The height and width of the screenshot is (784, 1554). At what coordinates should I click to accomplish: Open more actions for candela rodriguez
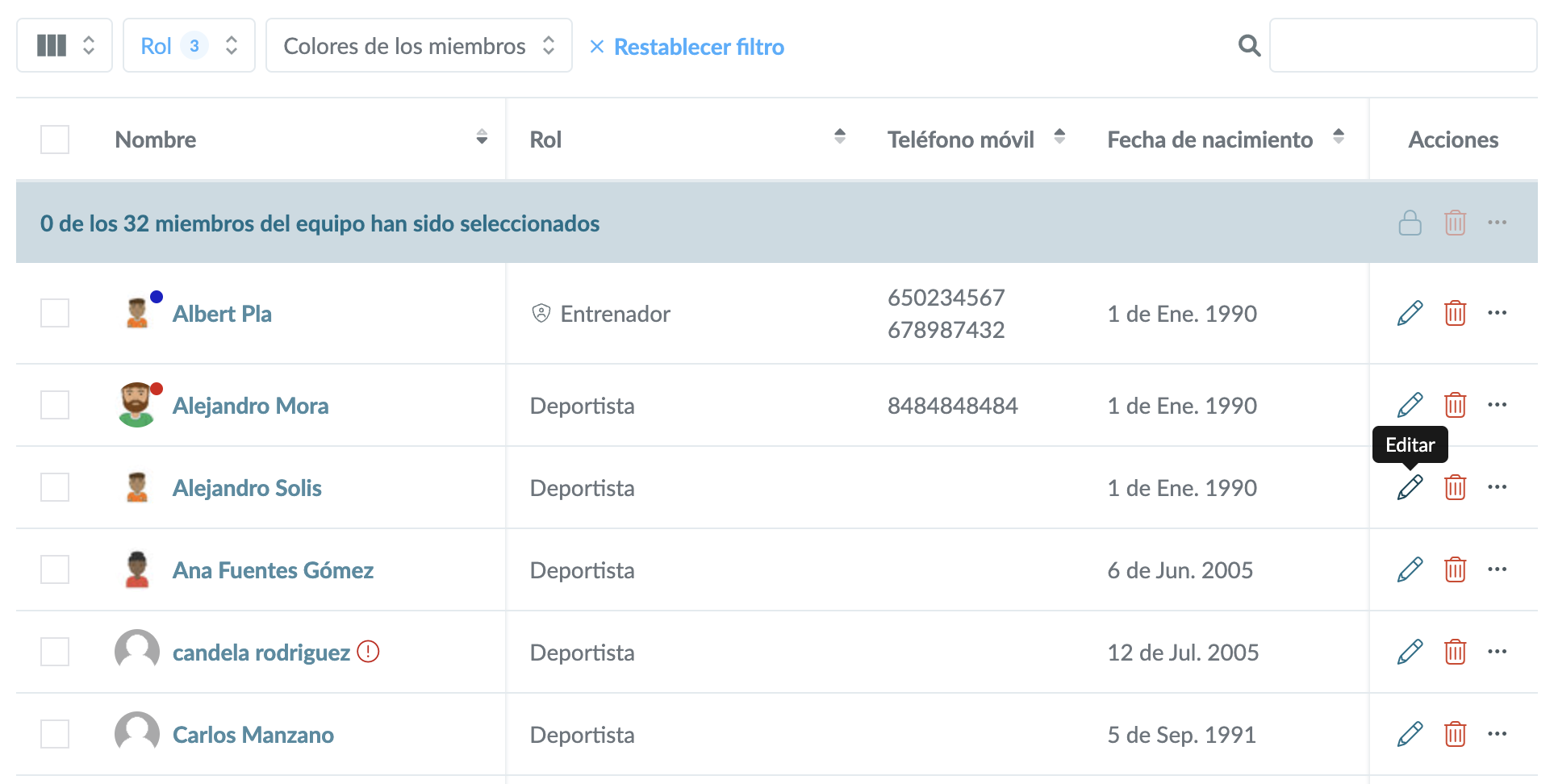coord(1497,652)
